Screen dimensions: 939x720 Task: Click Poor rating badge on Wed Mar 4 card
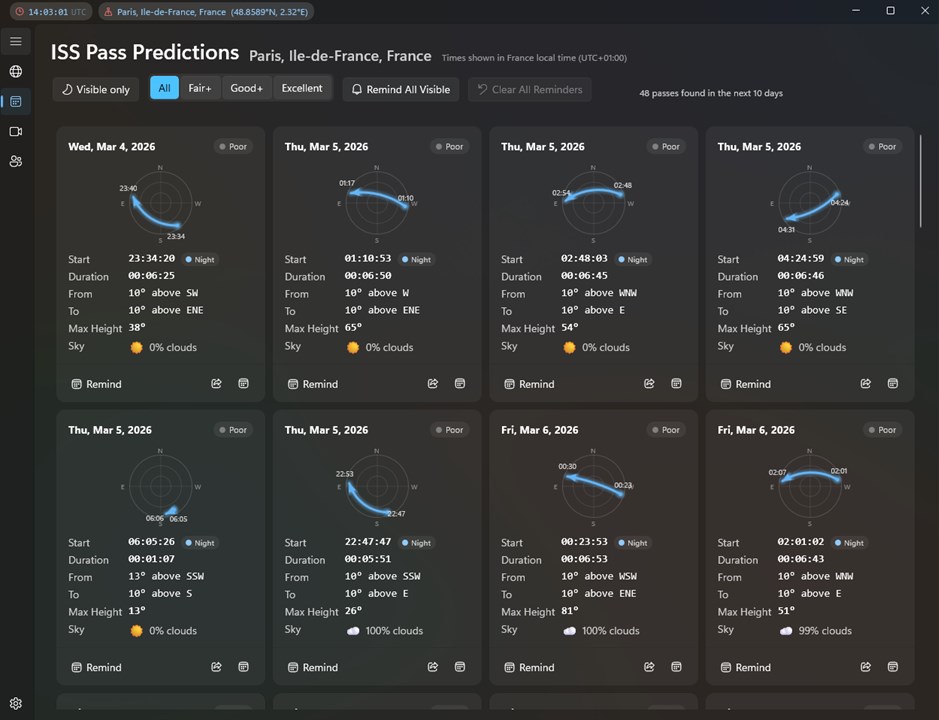tap(233, 147)
